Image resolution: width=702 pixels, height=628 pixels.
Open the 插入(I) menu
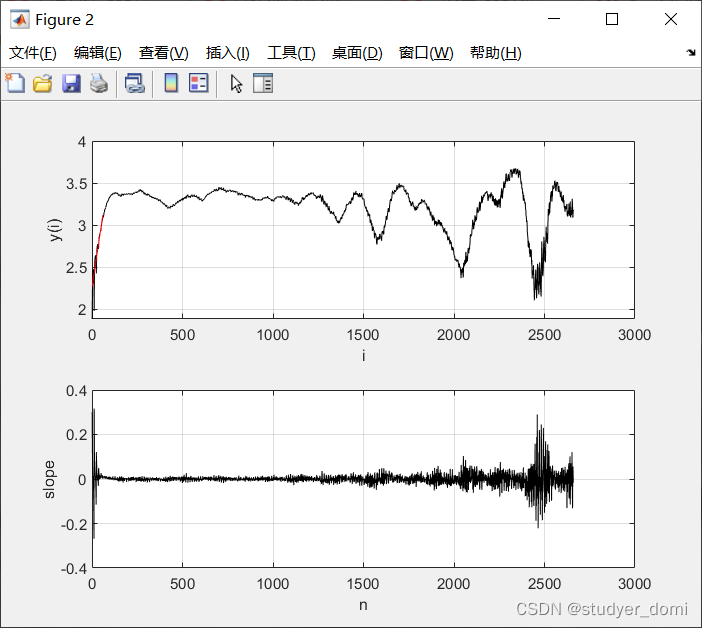(227, 53)
